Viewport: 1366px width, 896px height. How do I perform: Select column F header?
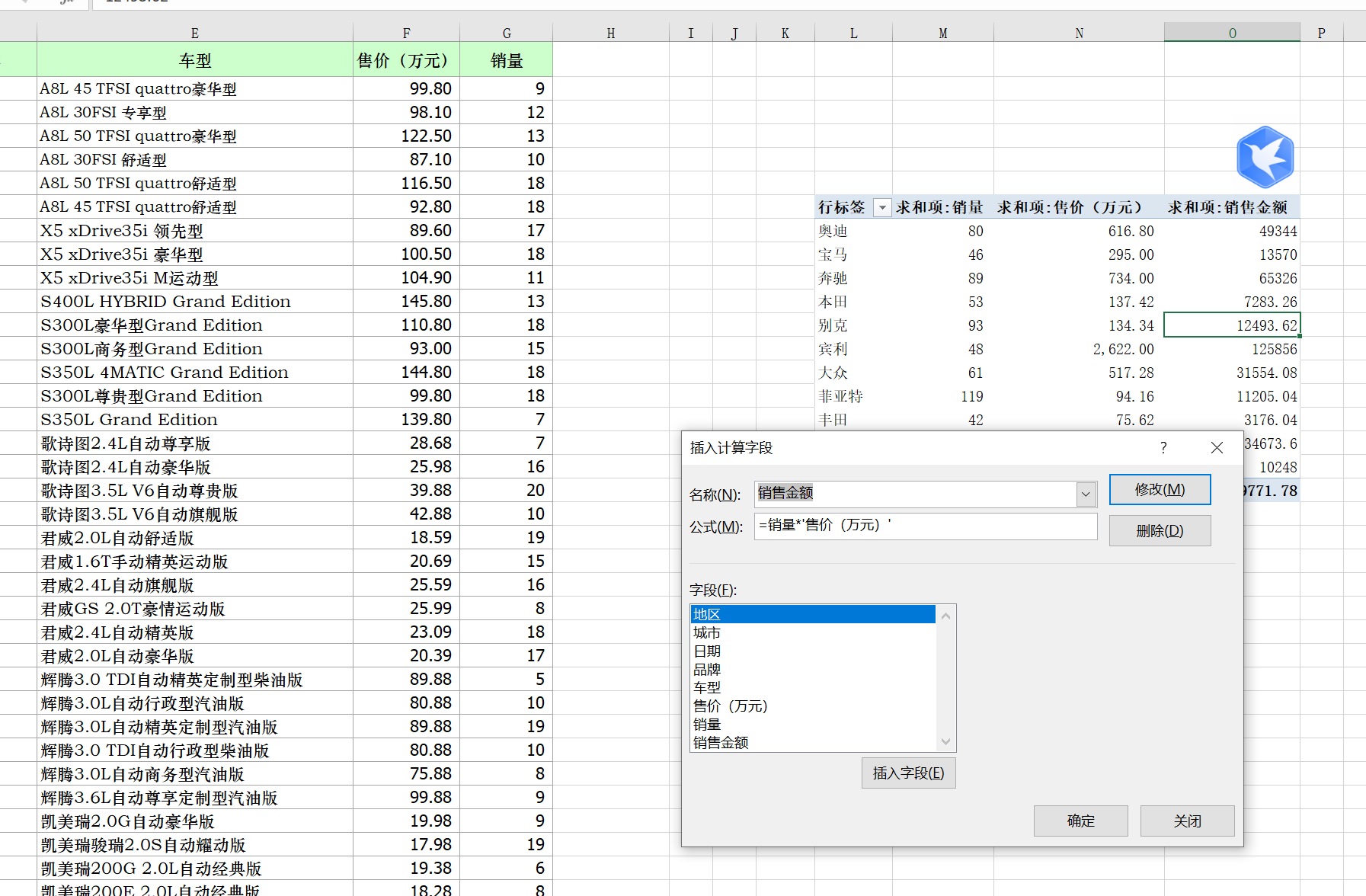pyautogui.click(x=407, y=33)
